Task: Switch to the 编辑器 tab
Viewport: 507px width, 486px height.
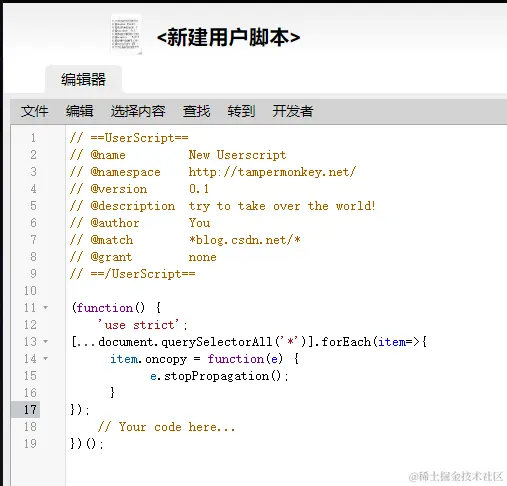Action: tap(83, 80)
